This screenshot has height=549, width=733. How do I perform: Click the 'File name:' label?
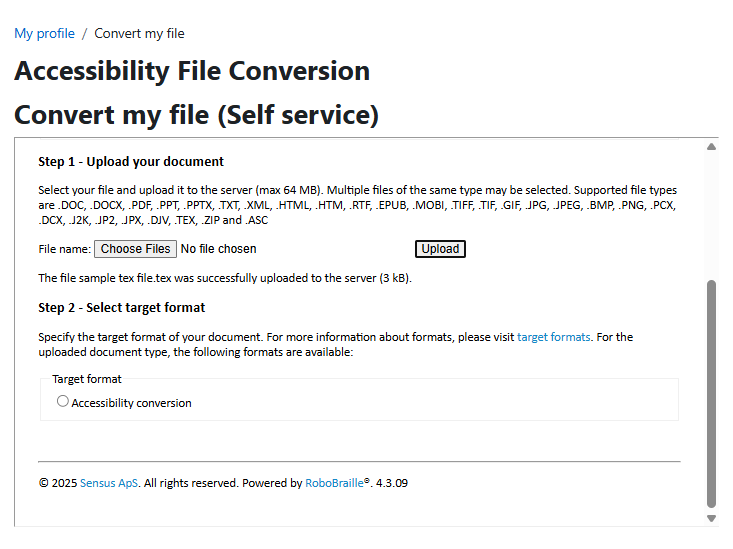(64, 249)
